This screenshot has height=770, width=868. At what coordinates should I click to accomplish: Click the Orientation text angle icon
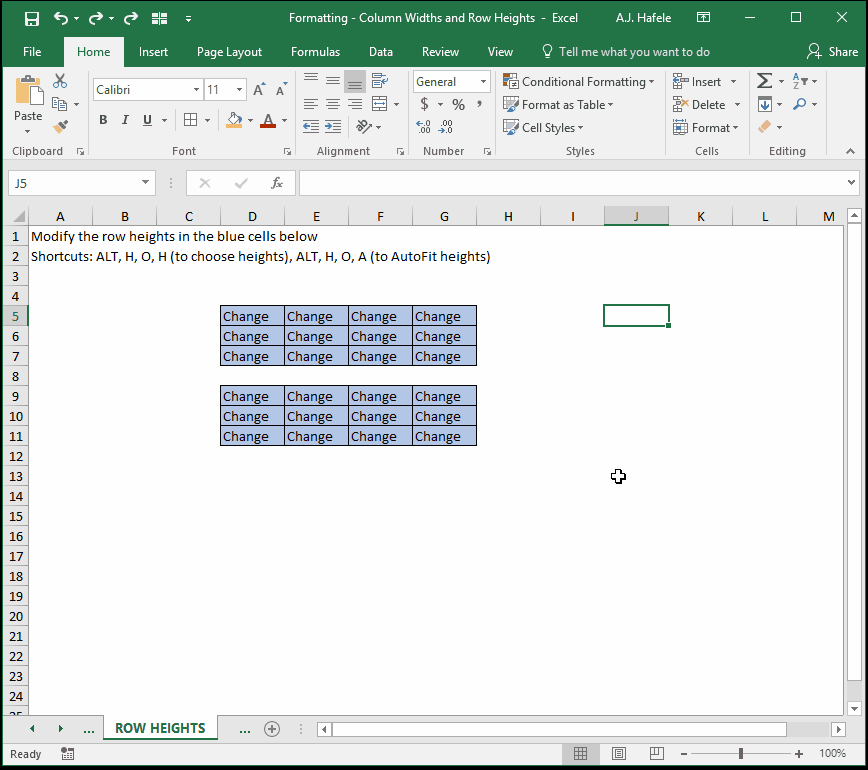(x=364, y=127)
